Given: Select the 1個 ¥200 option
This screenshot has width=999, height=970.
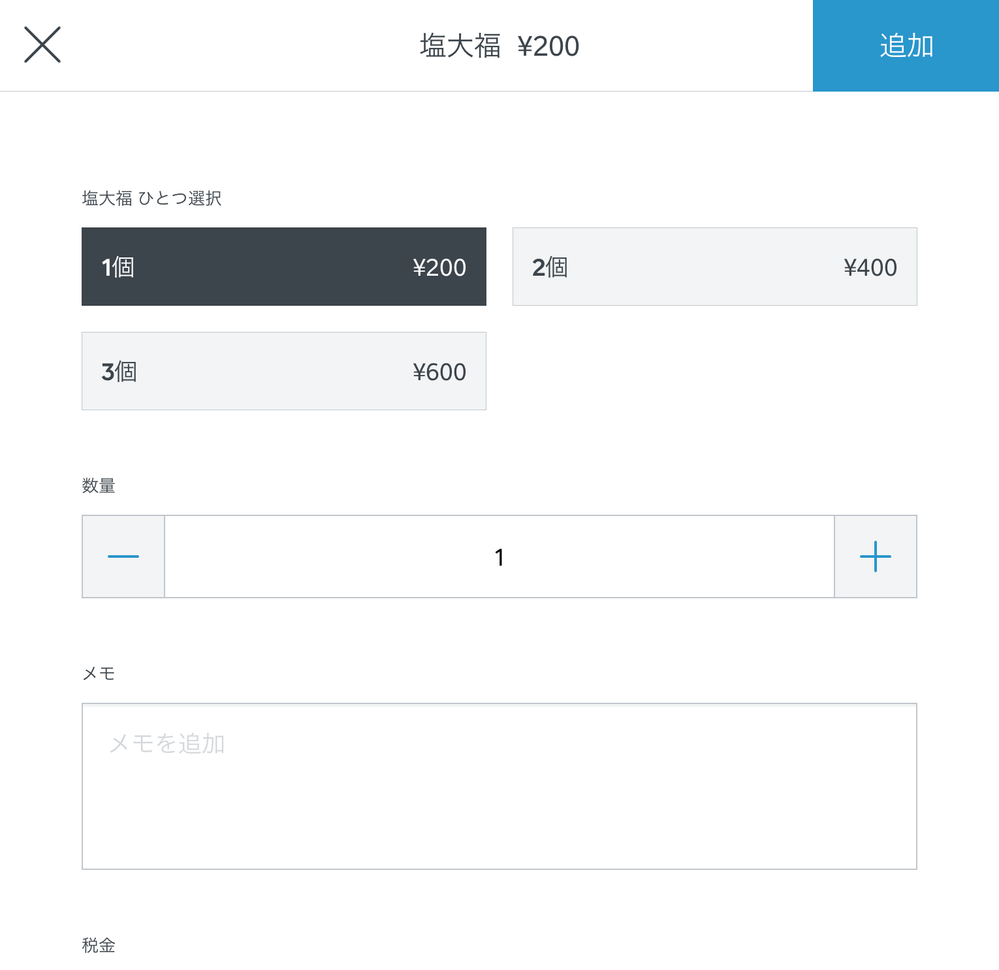Looking at the screenshot, I should pyautogui.click(x=283, y=266).
